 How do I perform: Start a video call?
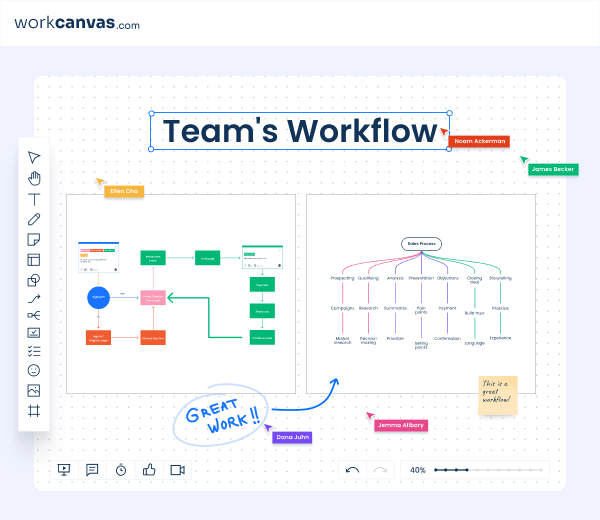coord(178,470)
